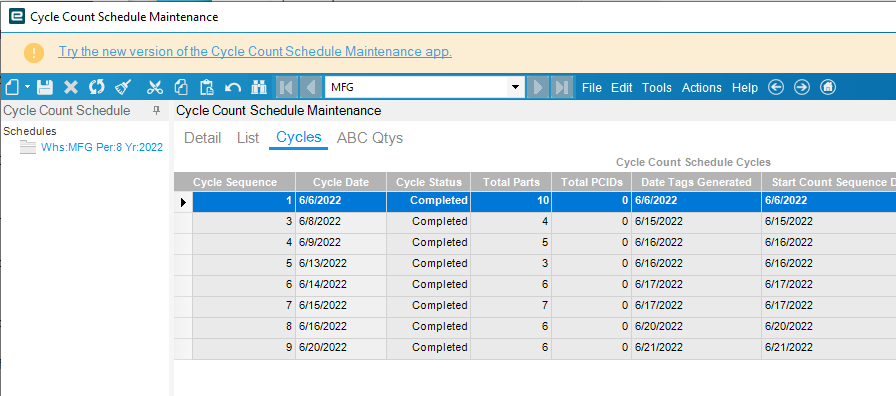Click the Back circular arrow icon
Viewport: 896px width, 396px height.
tap(775, 87)
